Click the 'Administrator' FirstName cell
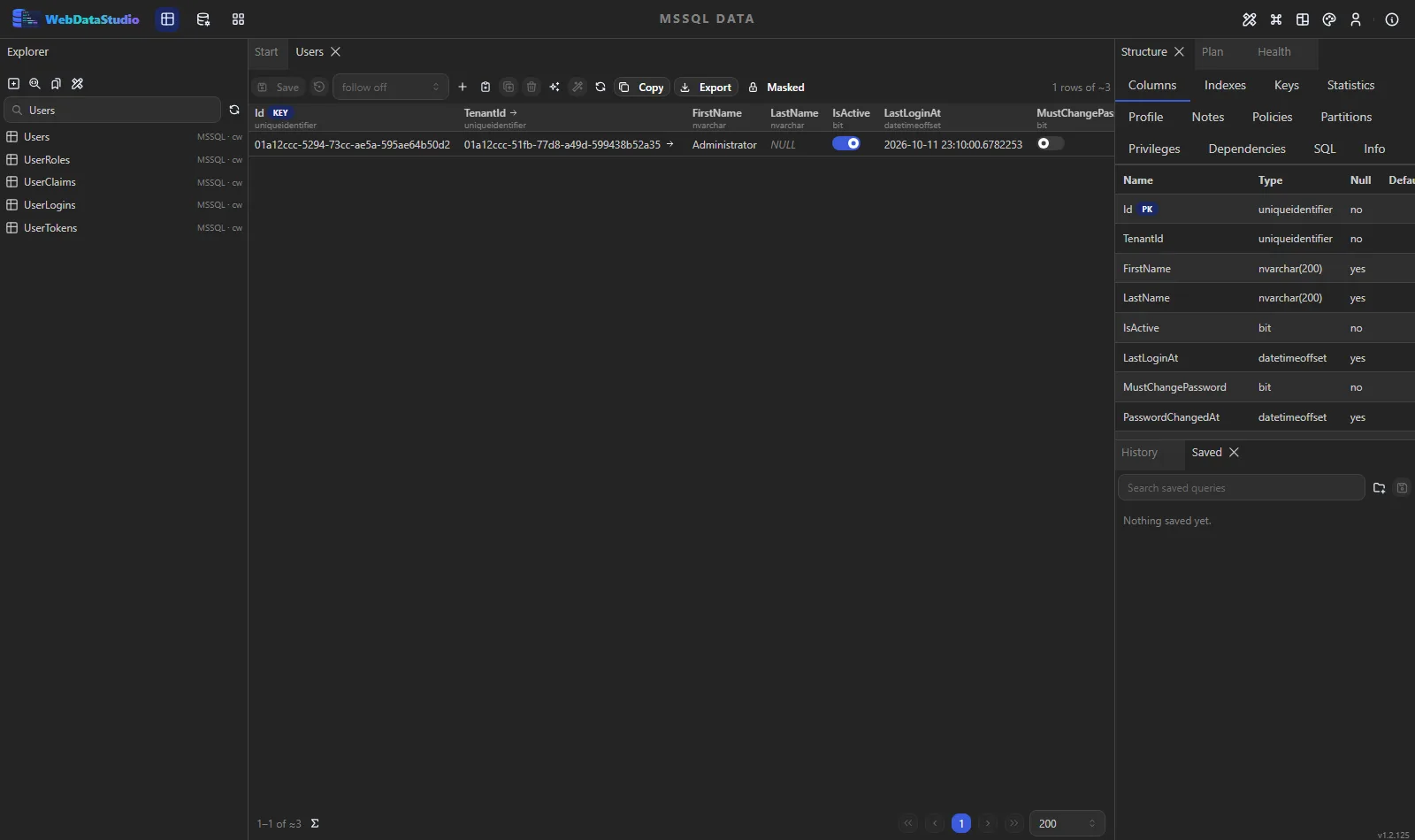This screenshot has height=840, width=1415. click(x=724, y=144)
